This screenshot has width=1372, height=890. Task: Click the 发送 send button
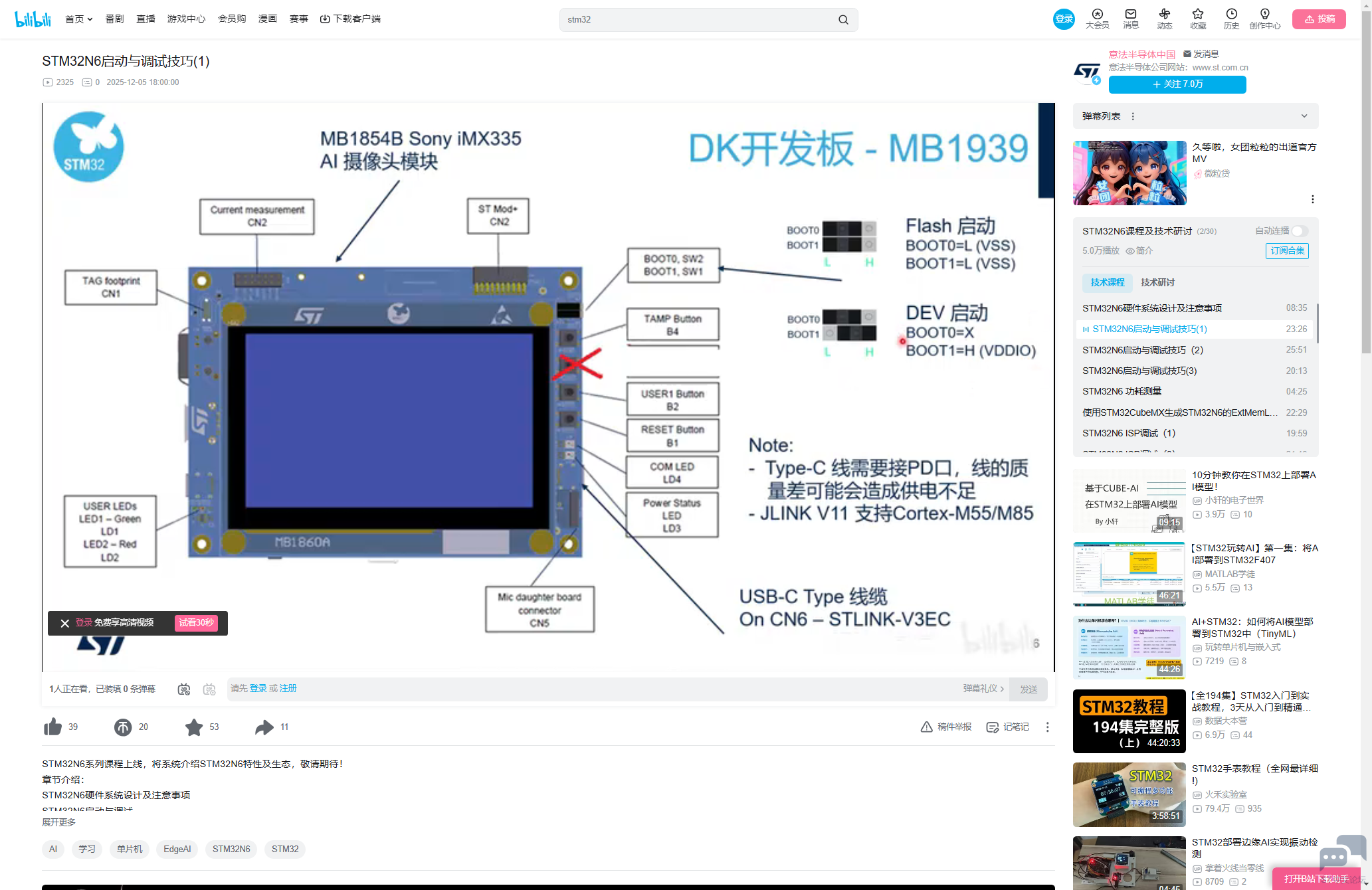[1029, 689]
